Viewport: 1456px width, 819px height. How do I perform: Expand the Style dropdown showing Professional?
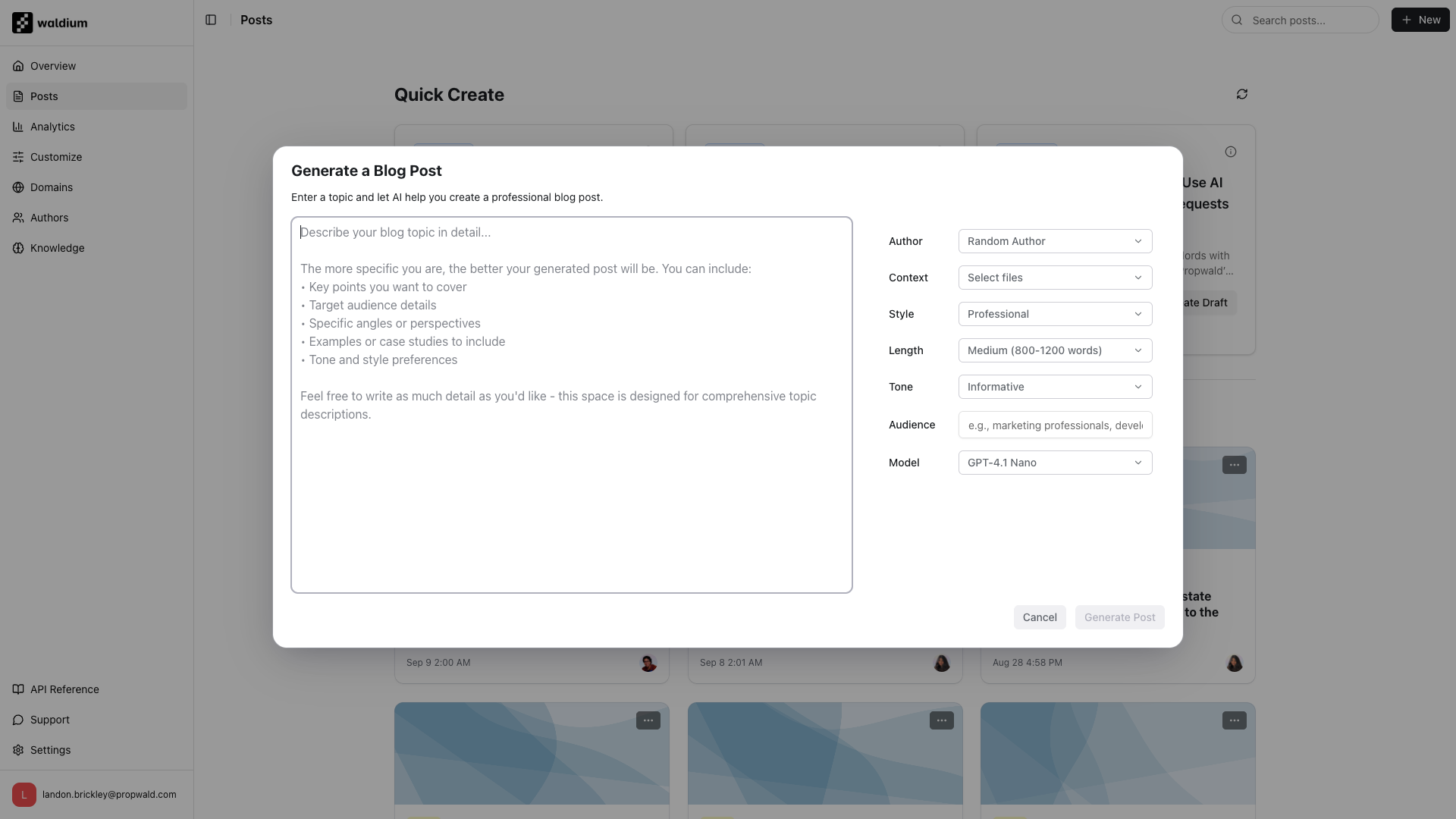[x=1055, y=314]
